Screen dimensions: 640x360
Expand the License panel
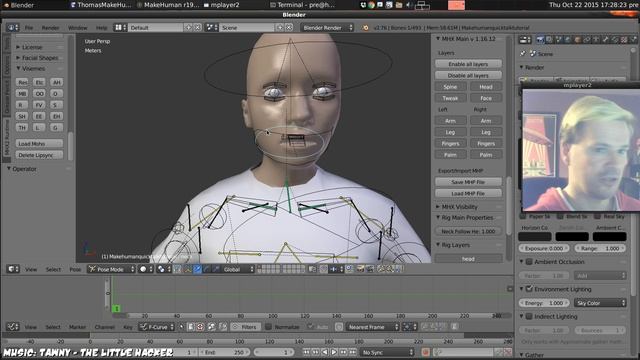[32, 47]
